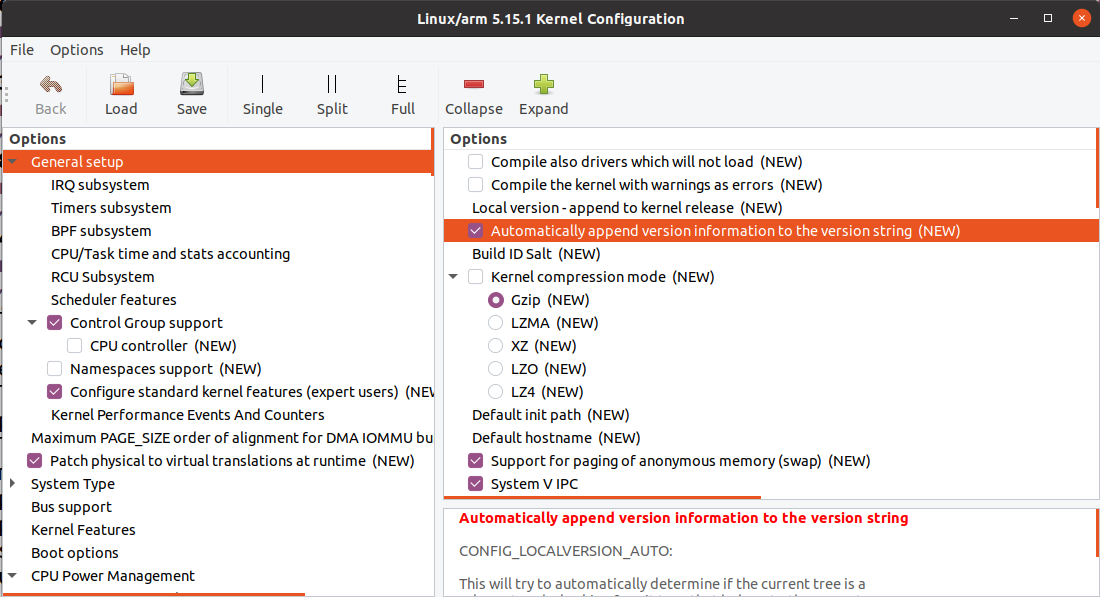The width and height of the screenshot is (1100, 597).
Task: Toggle Support for paging of anonymous memory
Action: point(476,461)
